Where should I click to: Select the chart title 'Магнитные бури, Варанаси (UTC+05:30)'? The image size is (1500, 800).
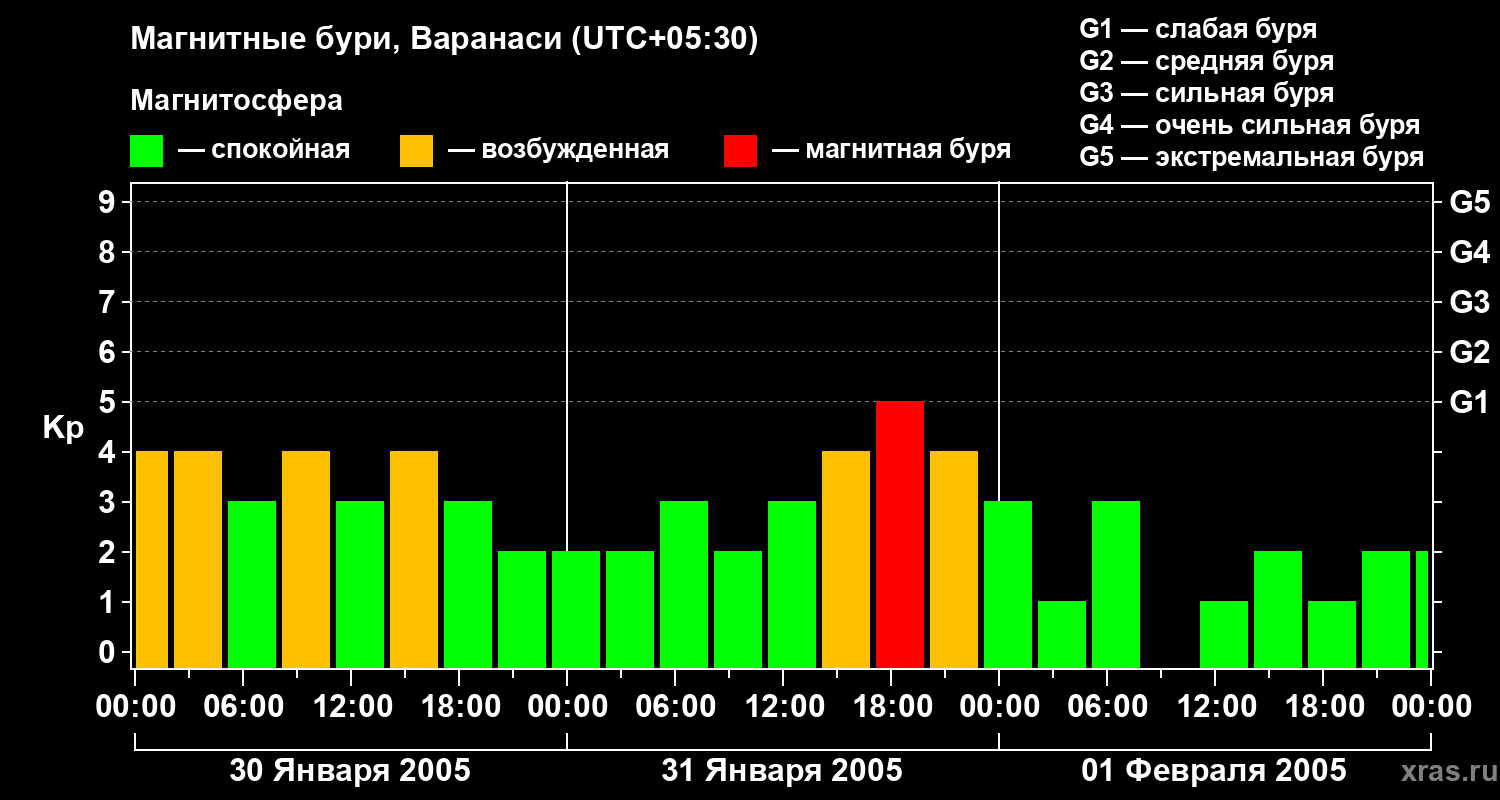click(x=444, y=39)
